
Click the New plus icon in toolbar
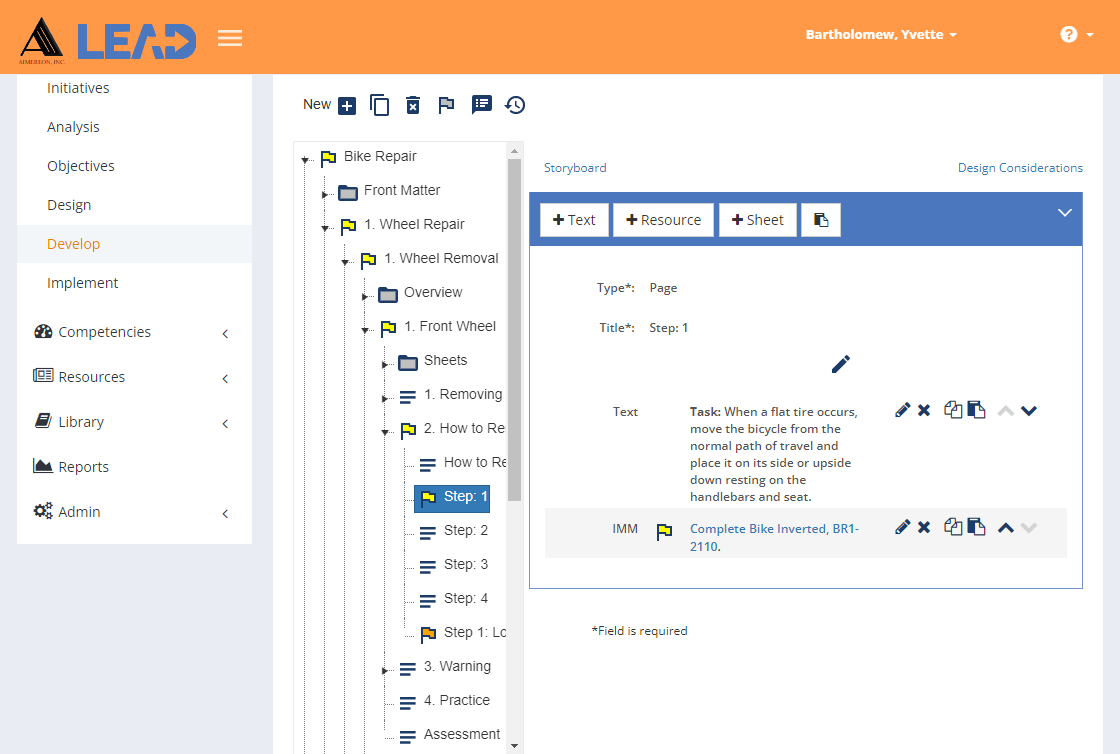coord(346,106)
